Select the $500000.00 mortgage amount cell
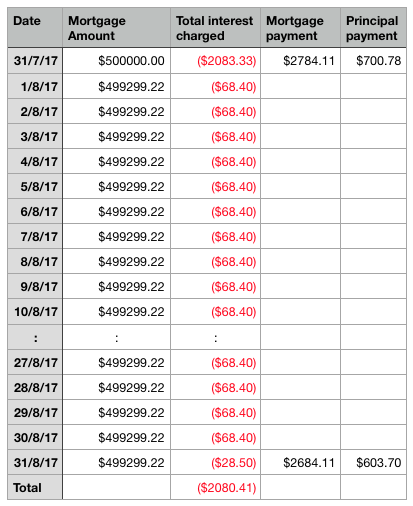 click(116, 61)
